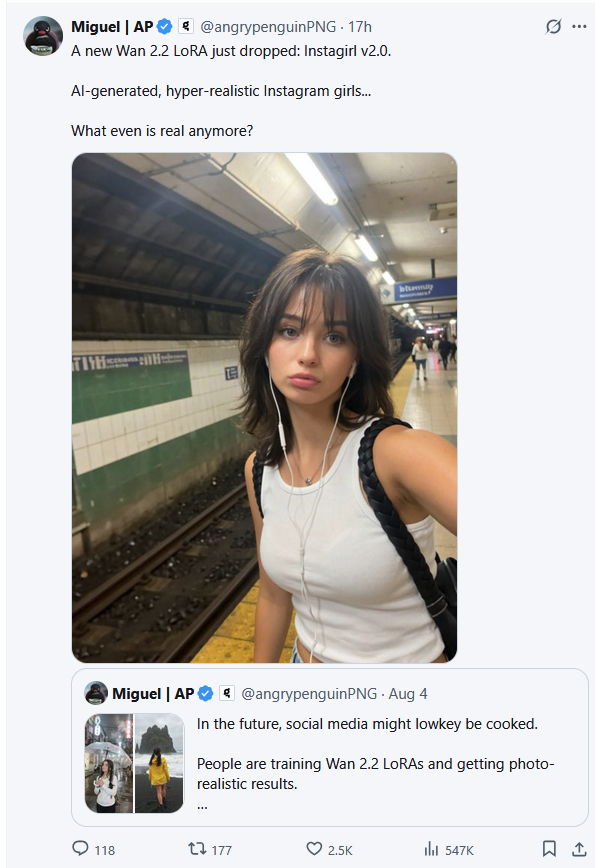Image resolution: width=595 pixels, height=868 pixels.
Task: Open the reply icon showing 118 comments
Action: tap(81, 848)
